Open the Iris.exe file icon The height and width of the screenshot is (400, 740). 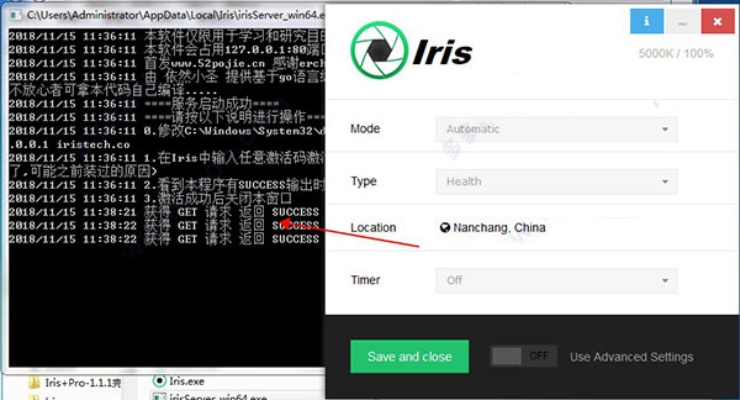click(x=158, y=381)
